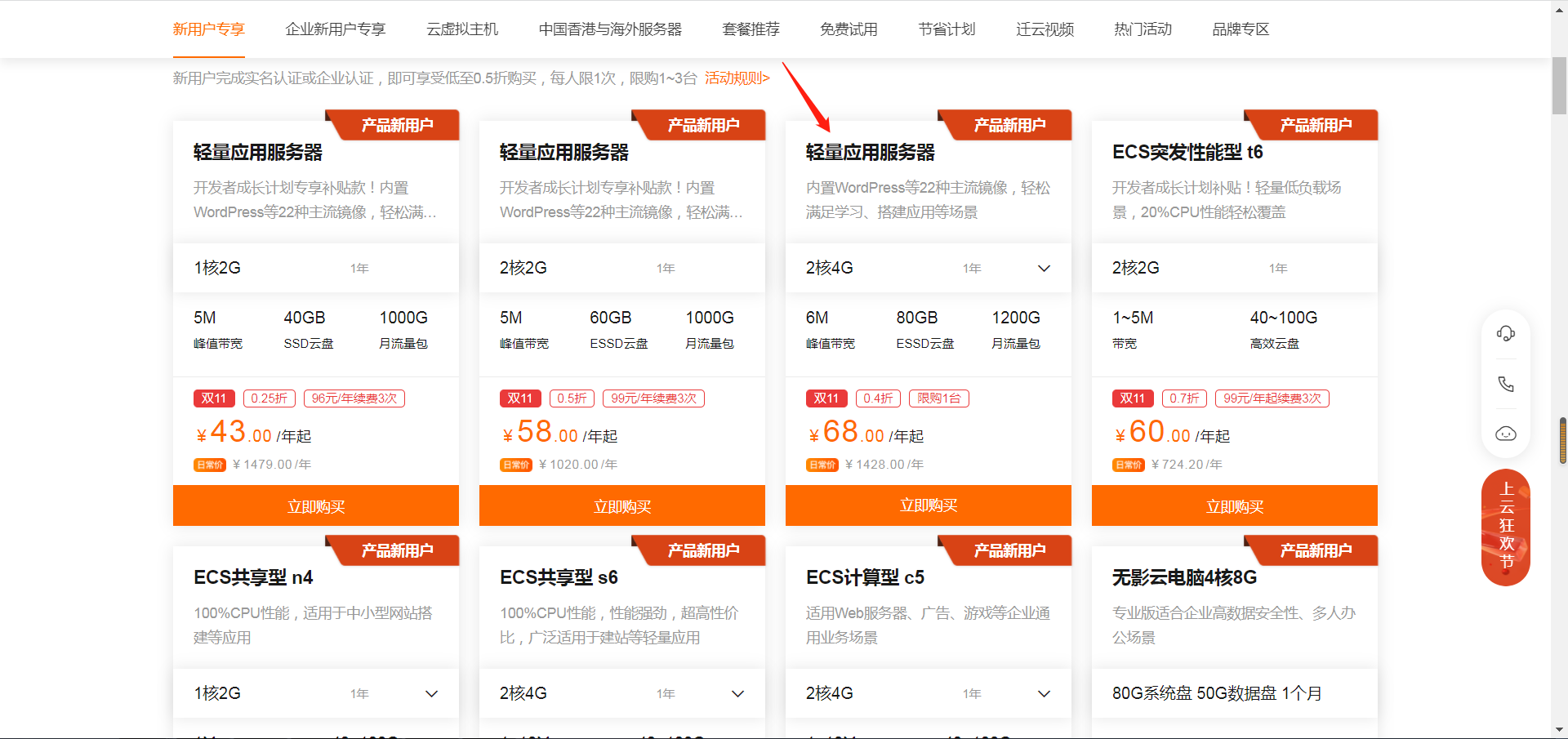
Task: Open the chat robot icon
Action: pos(1505,434)
